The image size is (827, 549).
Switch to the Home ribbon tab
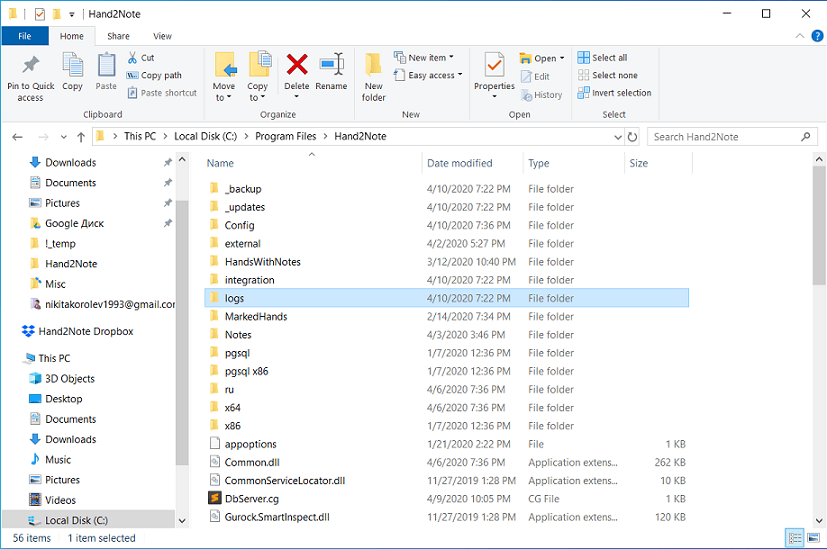(x=72, y=36)
